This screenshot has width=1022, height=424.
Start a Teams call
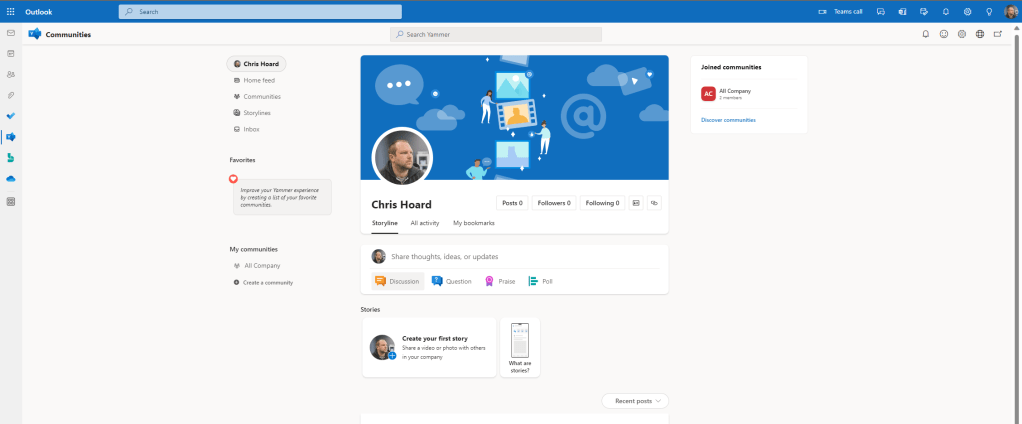click(840, 11)
